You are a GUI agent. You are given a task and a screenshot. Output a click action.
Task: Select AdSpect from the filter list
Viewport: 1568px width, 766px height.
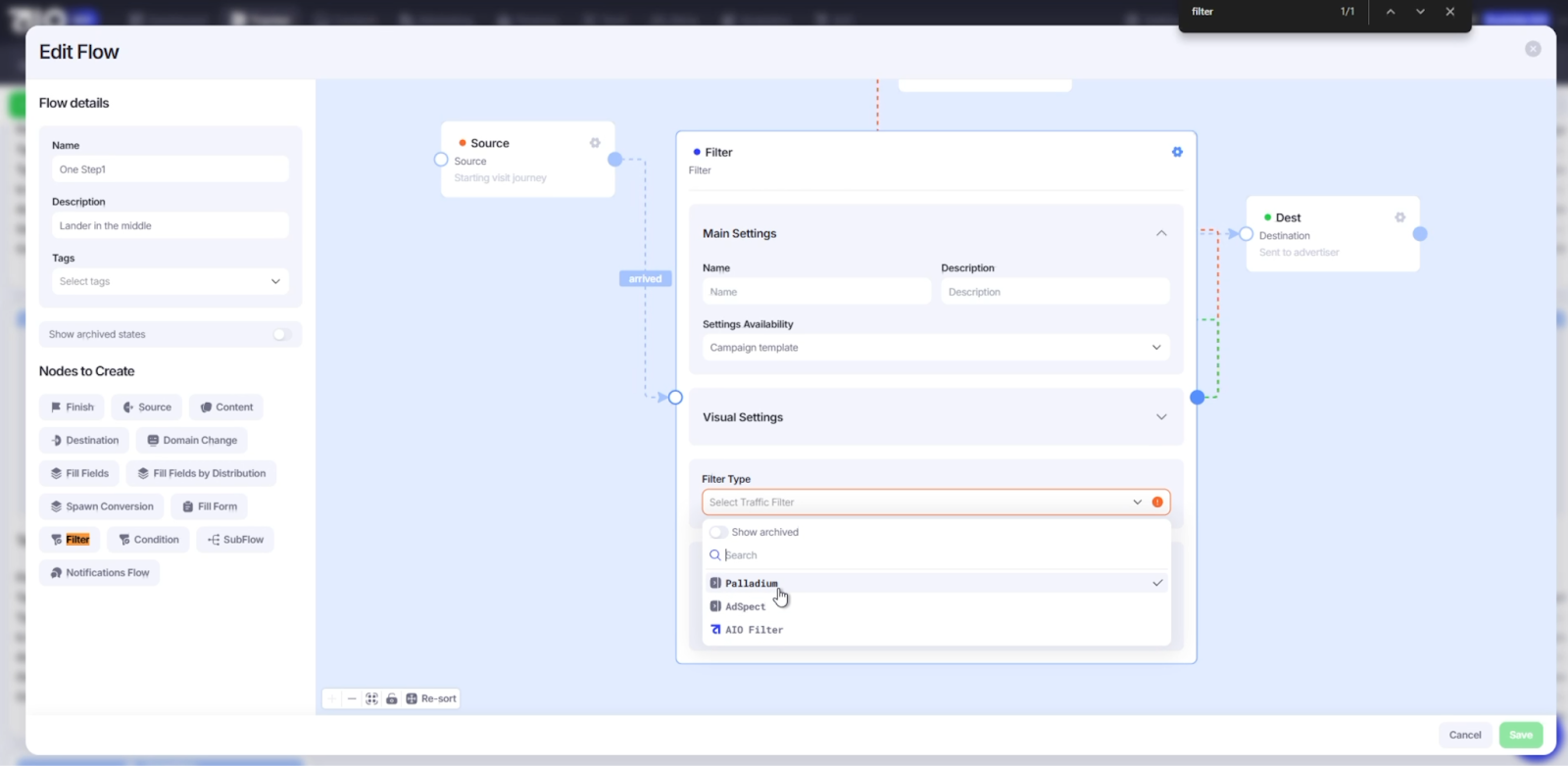(746, 606)
